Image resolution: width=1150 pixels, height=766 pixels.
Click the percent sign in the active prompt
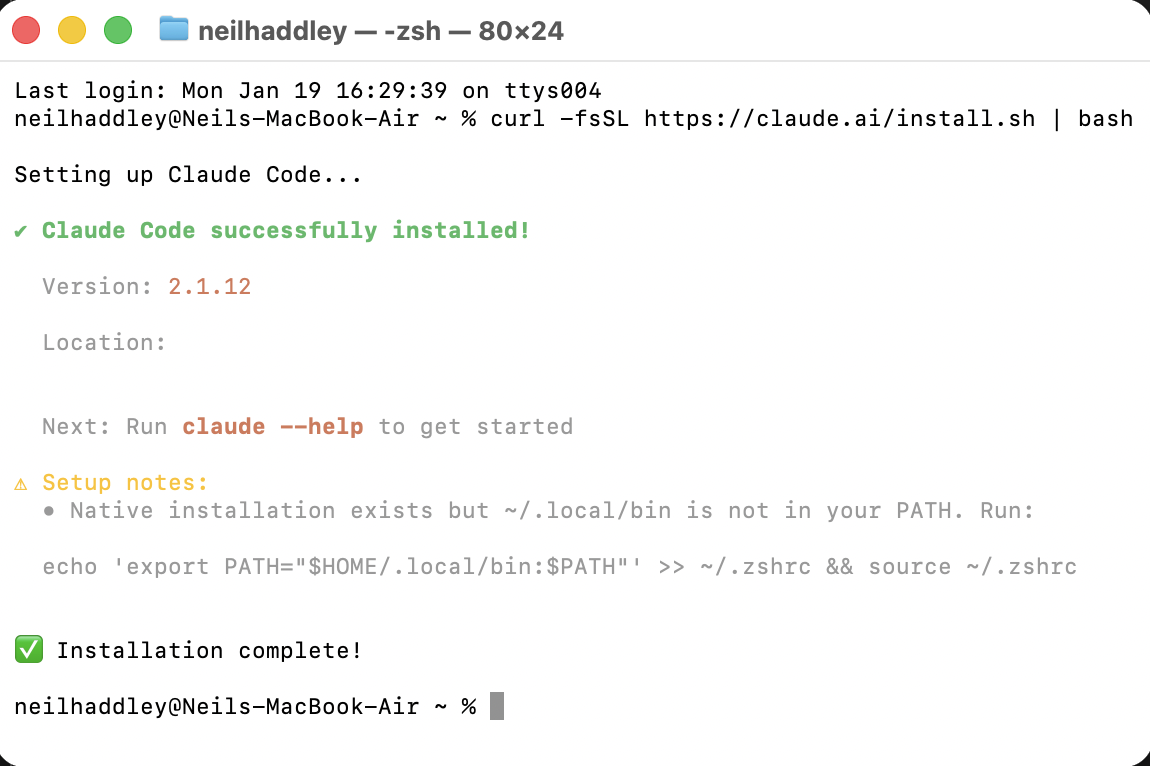click(x=468, y=705)
